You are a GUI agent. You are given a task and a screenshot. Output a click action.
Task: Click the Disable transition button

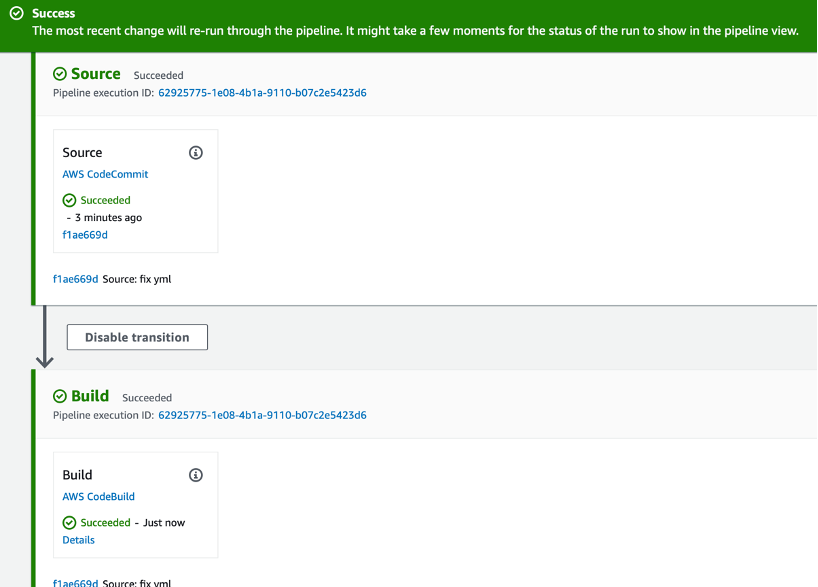pyautogui.click(x=137, y=337)
